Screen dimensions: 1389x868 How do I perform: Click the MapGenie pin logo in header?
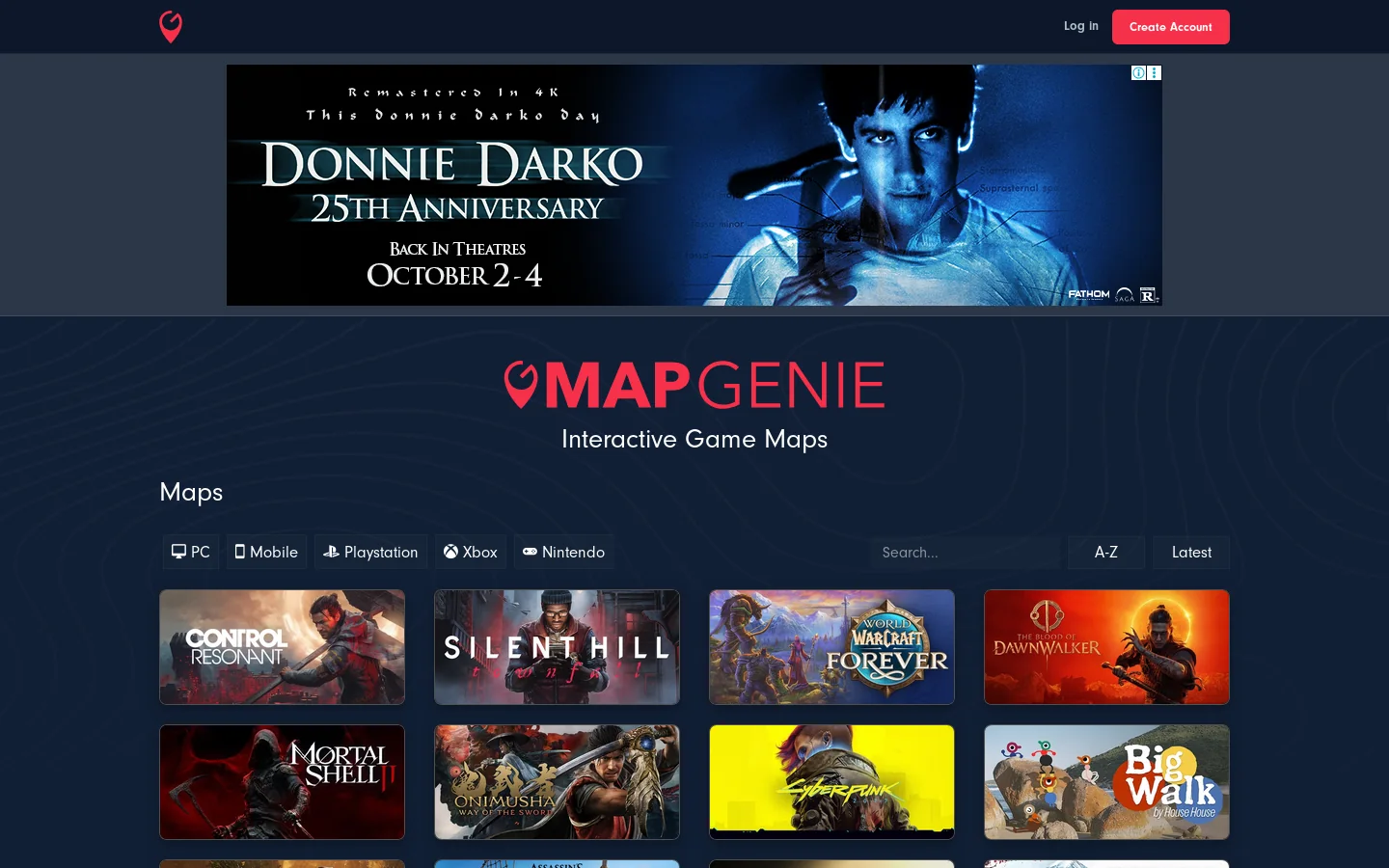pyautogui.click(x=171, y=27)
